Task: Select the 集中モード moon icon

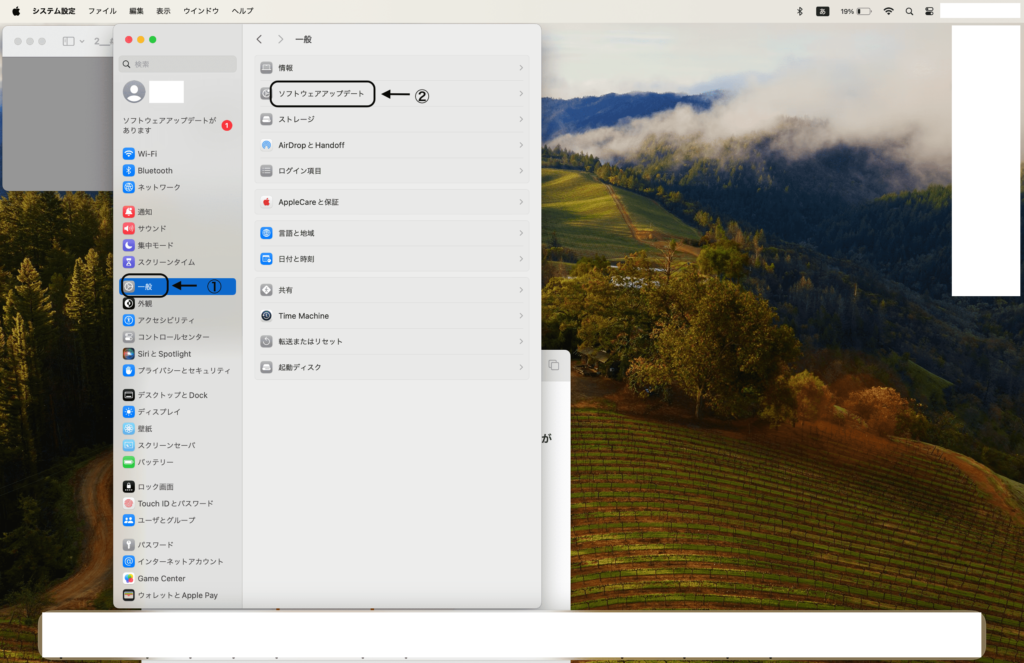Action: pyautogui.click(x=129, y=246)
